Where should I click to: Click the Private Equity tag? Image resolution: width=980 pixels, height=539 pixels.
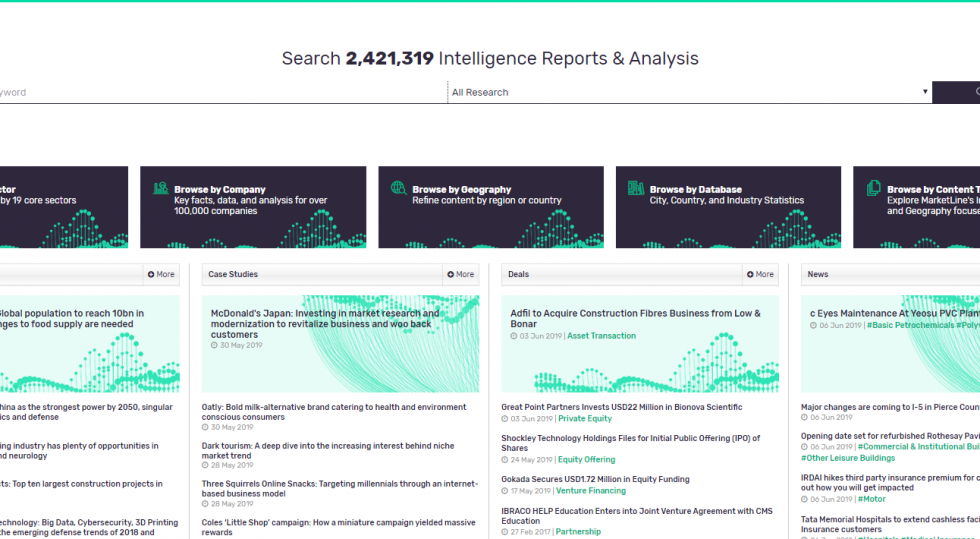[x=584, y=419]
